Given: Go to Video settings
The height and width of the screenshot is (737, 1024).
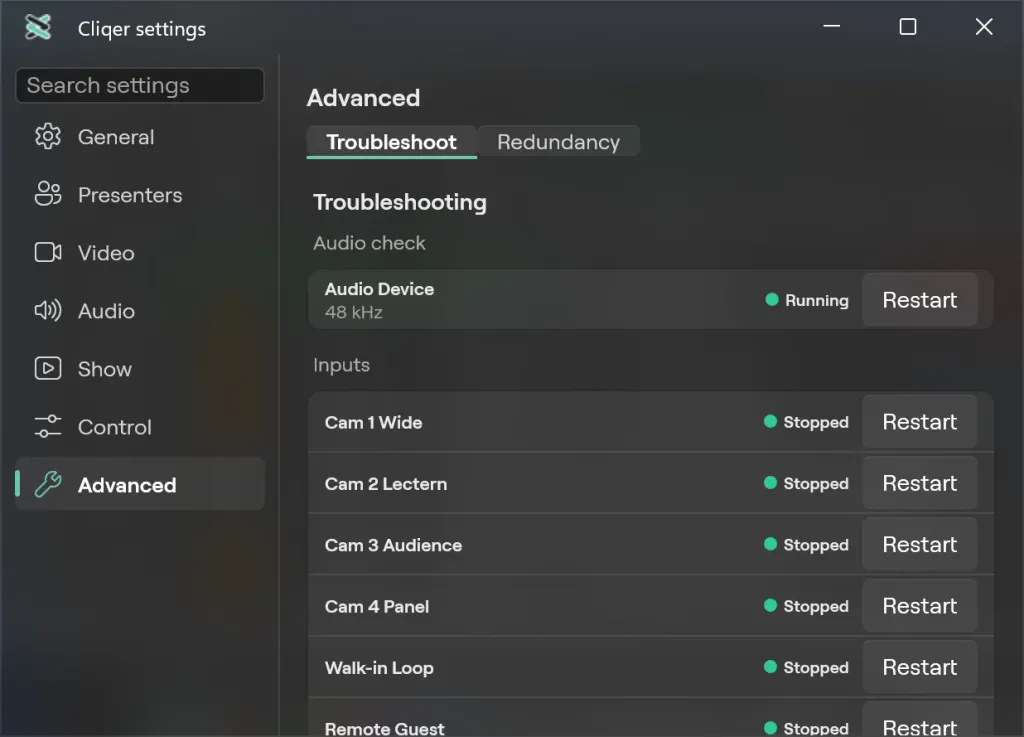Looking at the screenshot, I should 140,253.
